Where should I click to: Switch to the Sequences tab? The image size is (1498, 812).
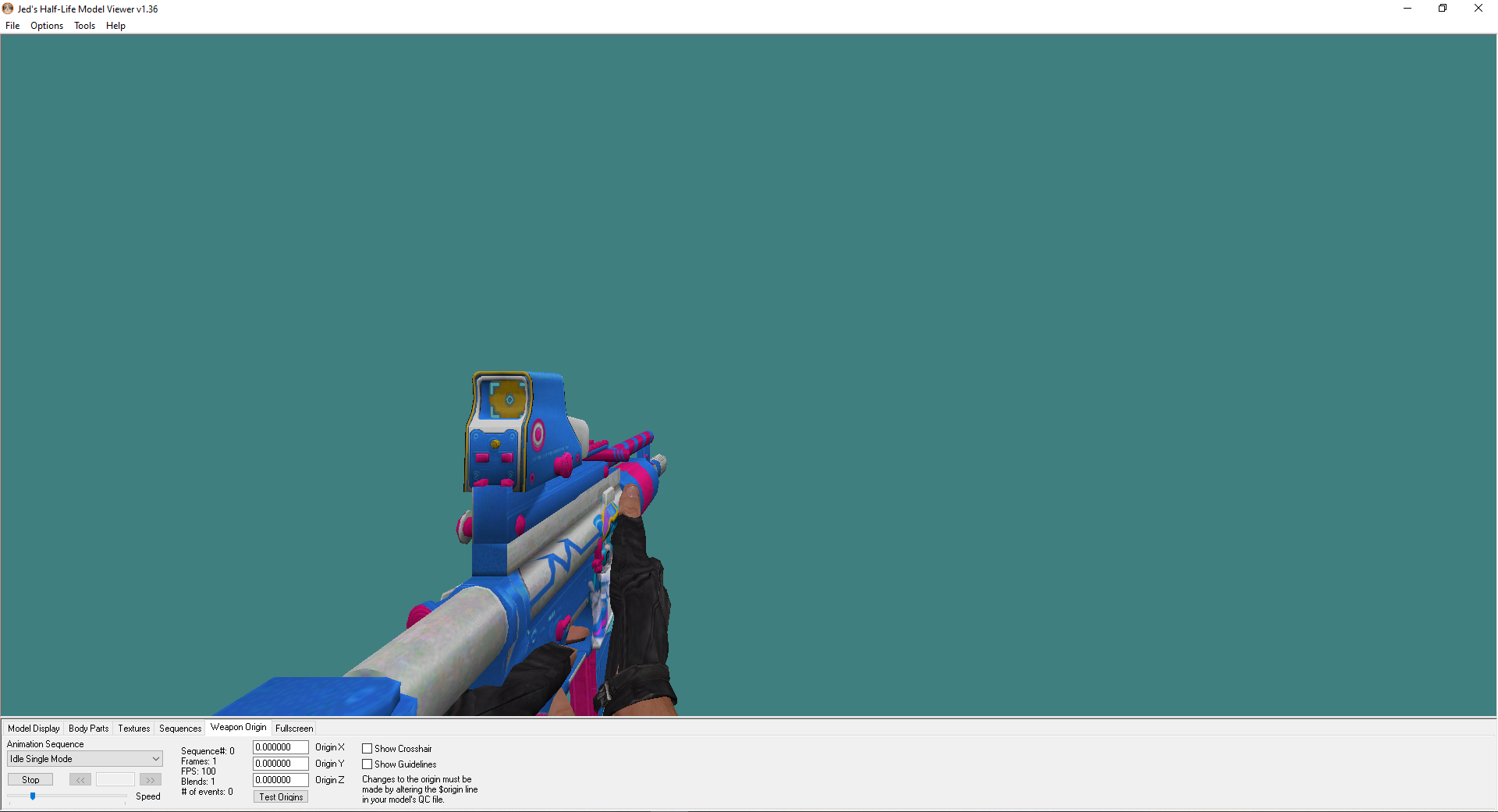tap(180, 729)
